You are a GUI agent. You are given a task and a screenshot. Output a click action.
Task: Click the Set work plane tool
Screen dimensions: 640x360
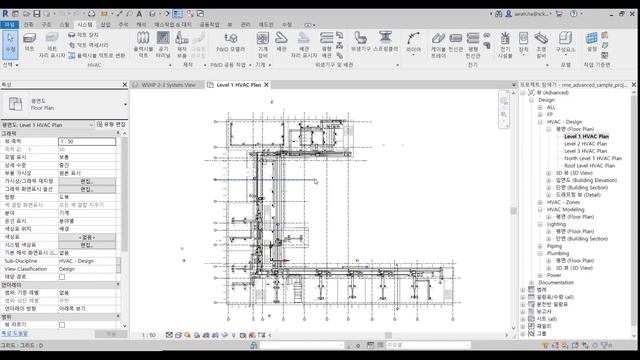[x=591, y=42]
